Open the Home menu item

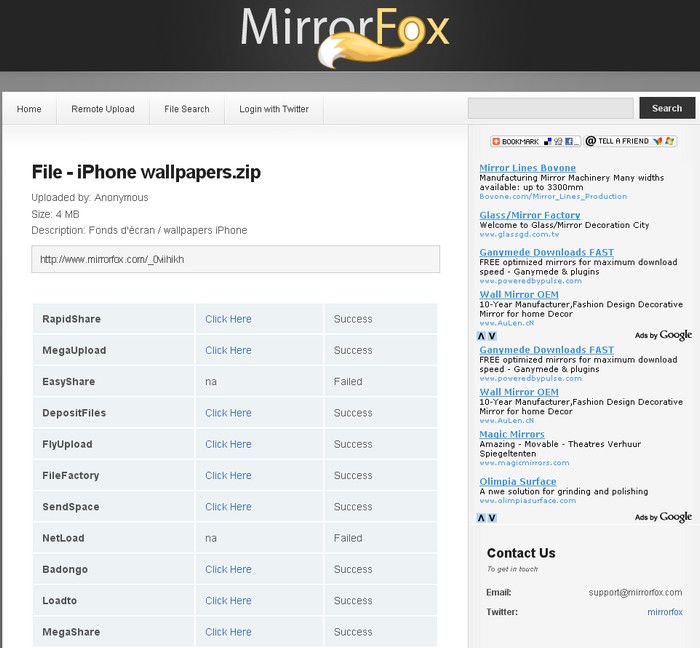(x=29, y=109)
